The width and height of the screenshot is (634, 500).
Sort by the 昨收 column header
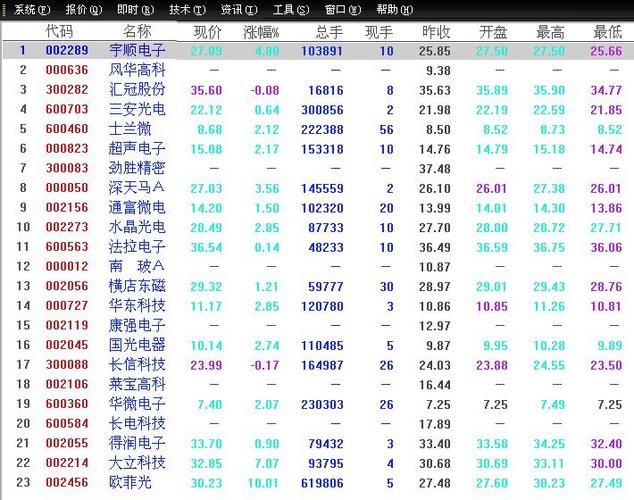coord(436,32)
